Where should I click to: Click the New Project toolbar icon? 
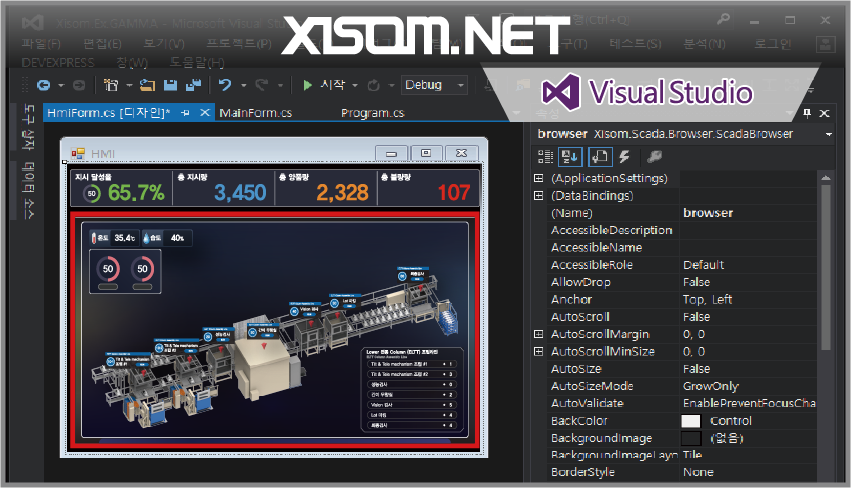pos(111,85)
